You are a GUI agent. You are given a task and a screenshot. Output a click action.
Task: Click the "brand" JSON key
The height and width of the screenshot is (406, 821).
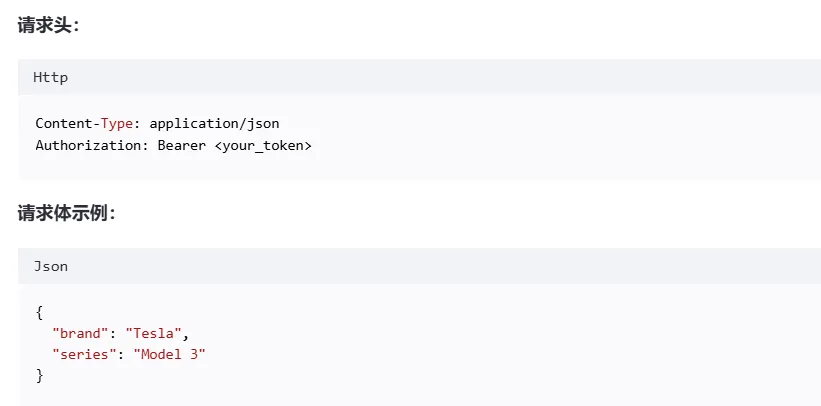click(80, 333)
